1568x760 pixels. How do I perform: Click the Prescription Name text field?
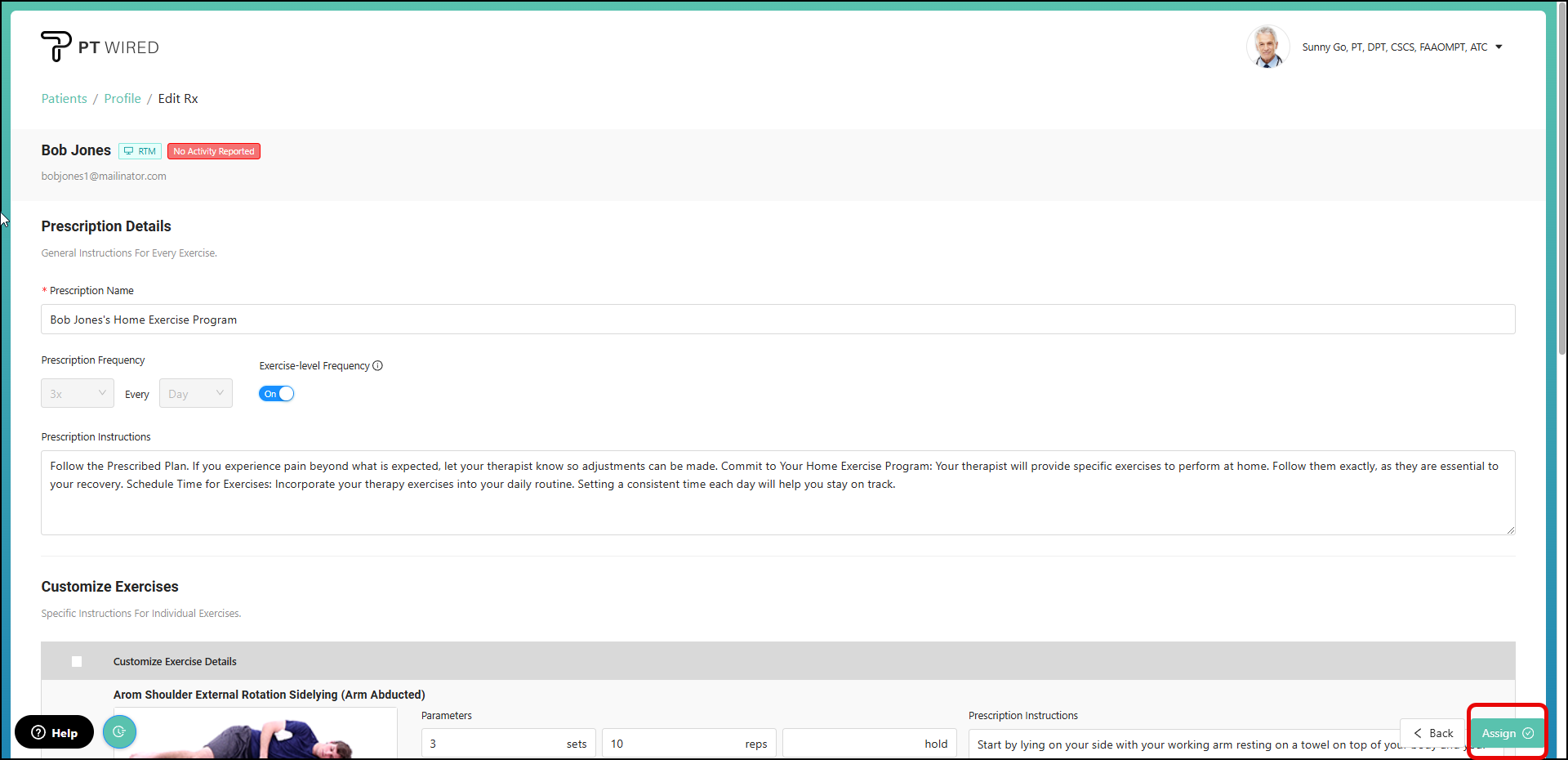coord(777,320)
